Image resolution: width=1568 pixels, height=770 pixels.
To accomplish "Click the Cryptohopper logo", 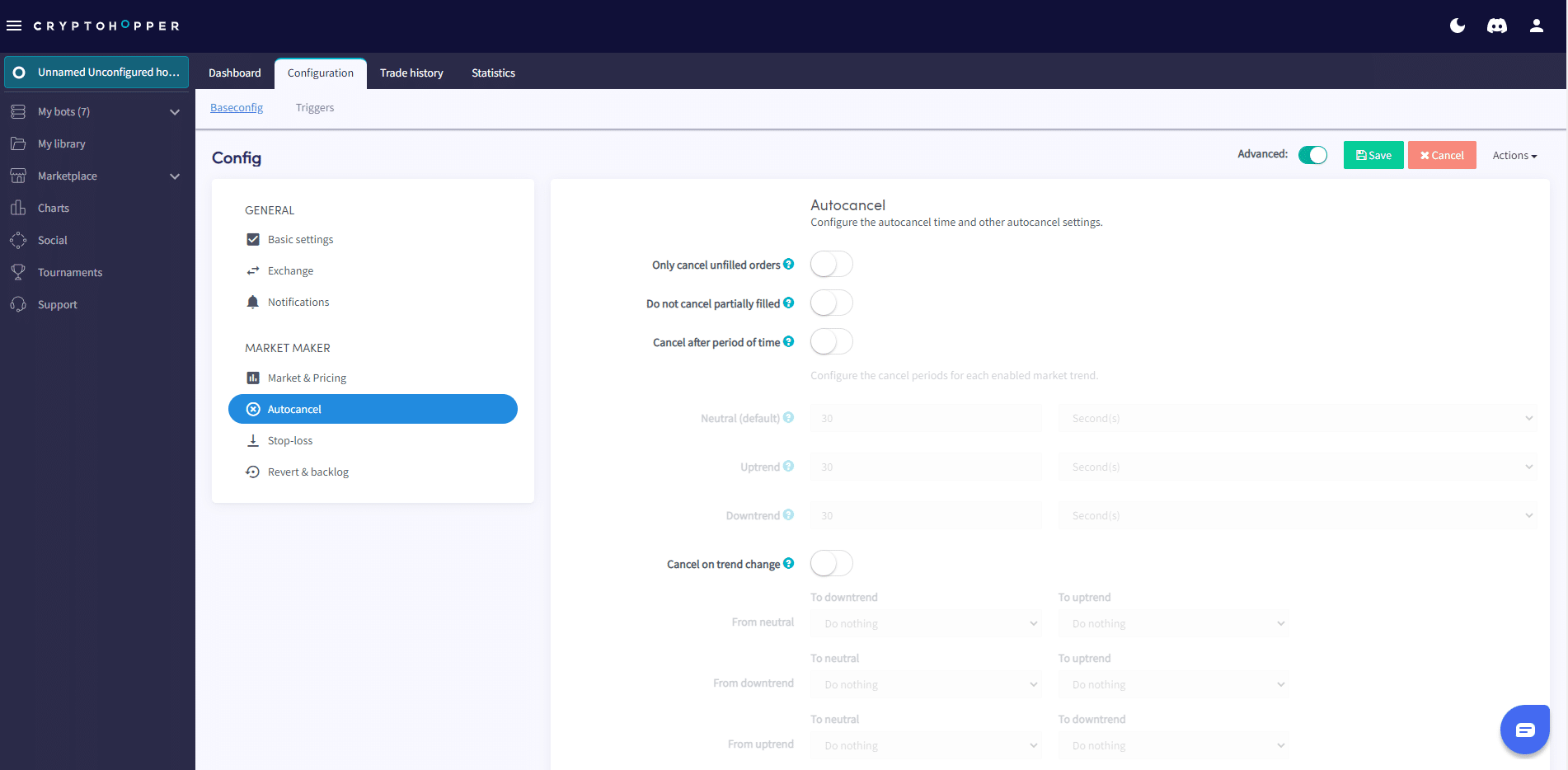I will (106, 26).
